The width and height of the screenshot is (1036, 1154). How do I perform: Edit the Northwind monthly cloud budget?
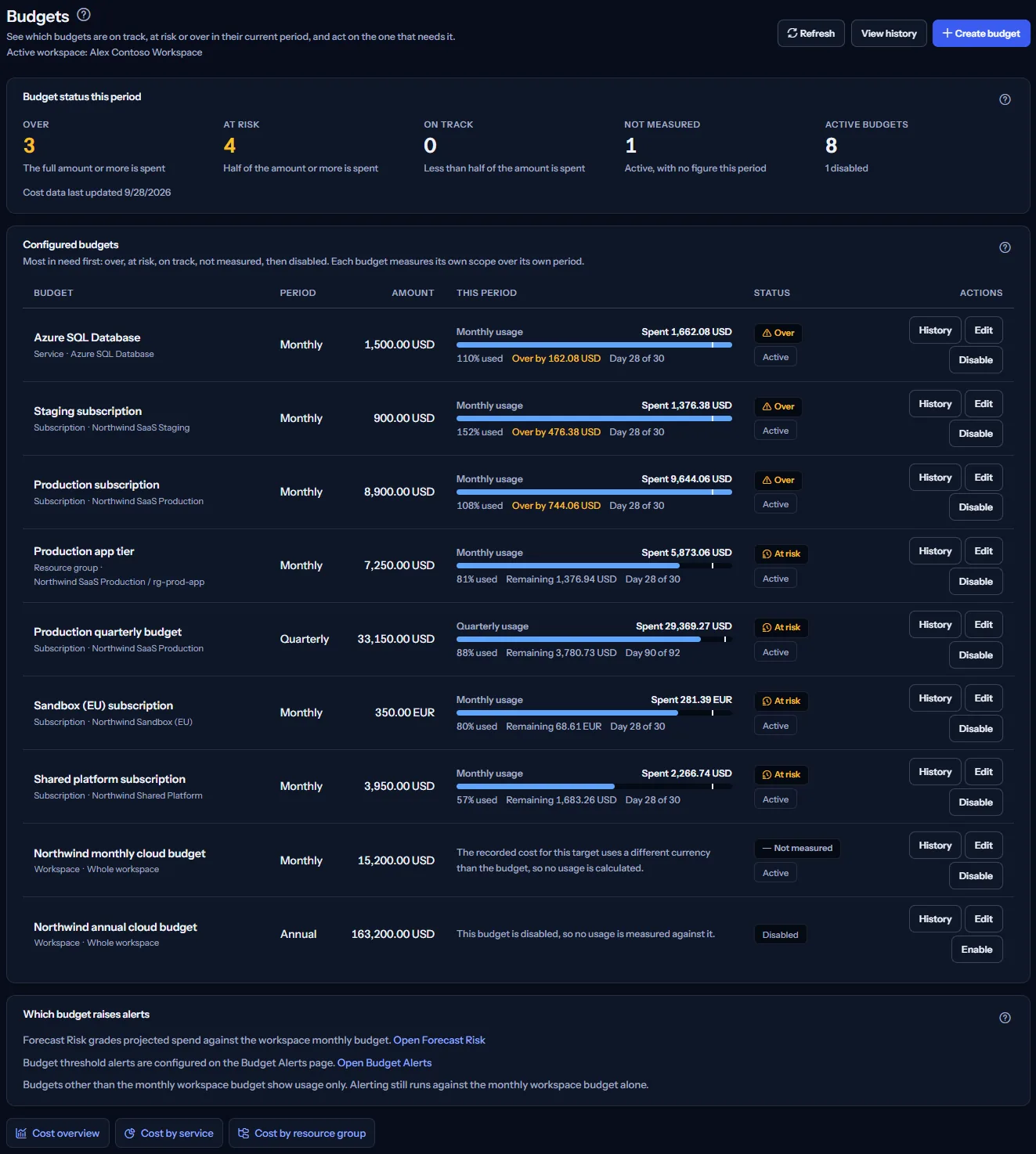click(984, 846)
